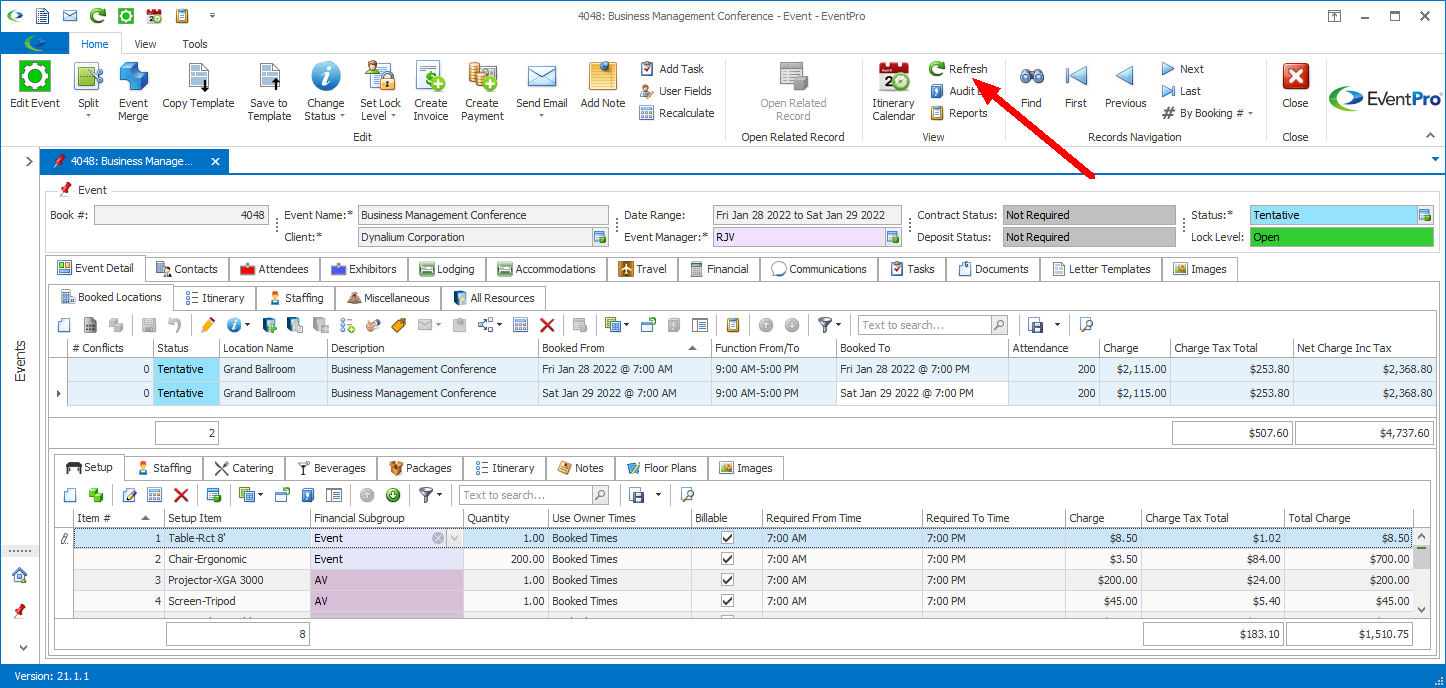This screenshot has height=688, width=1446.
Task: Click the Find binoculars icon
Action: 1031,76
